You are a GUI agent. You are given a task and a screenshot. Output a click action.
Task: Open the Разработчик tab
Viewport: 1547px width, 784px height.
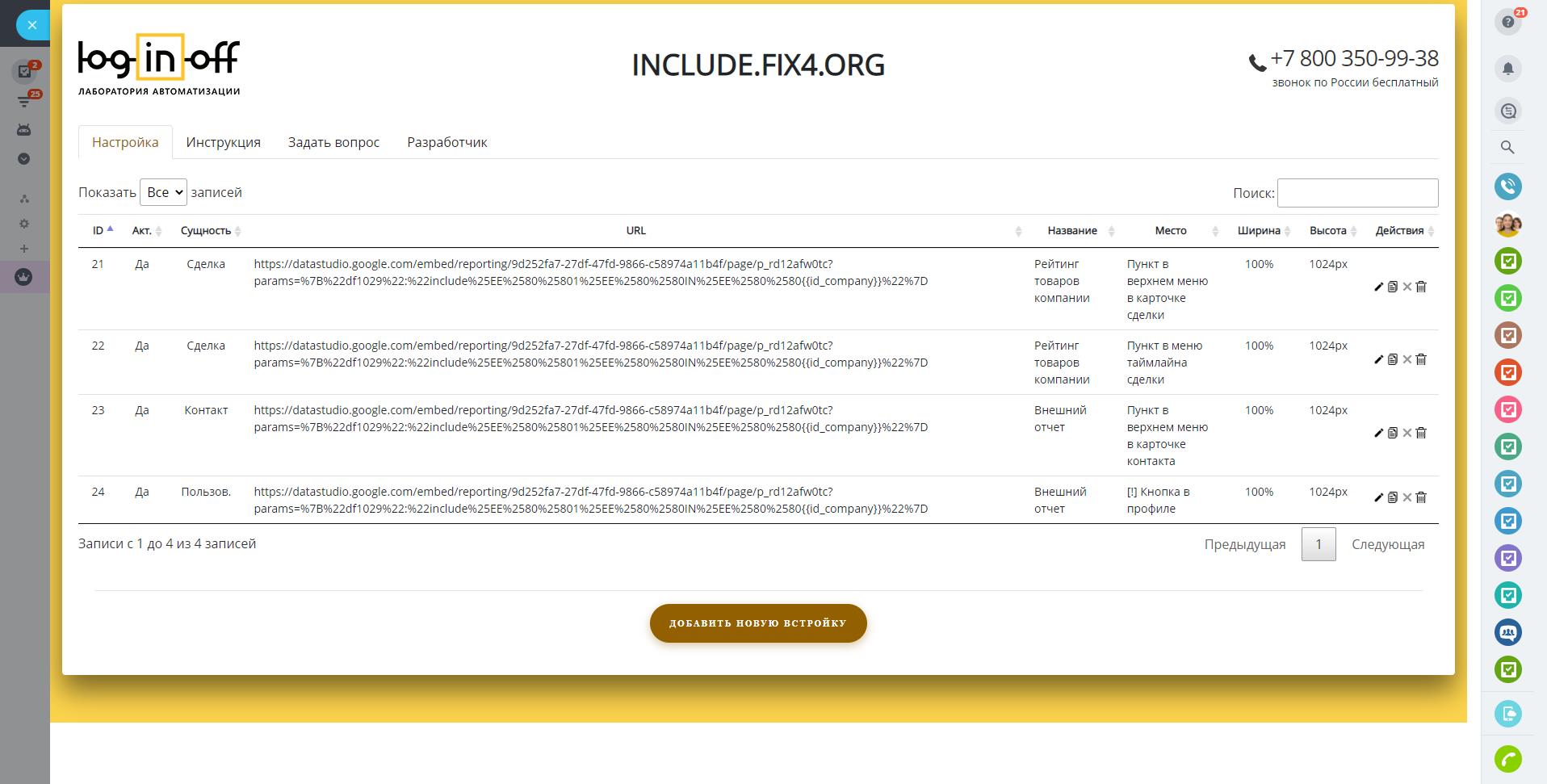pos(446,142)
